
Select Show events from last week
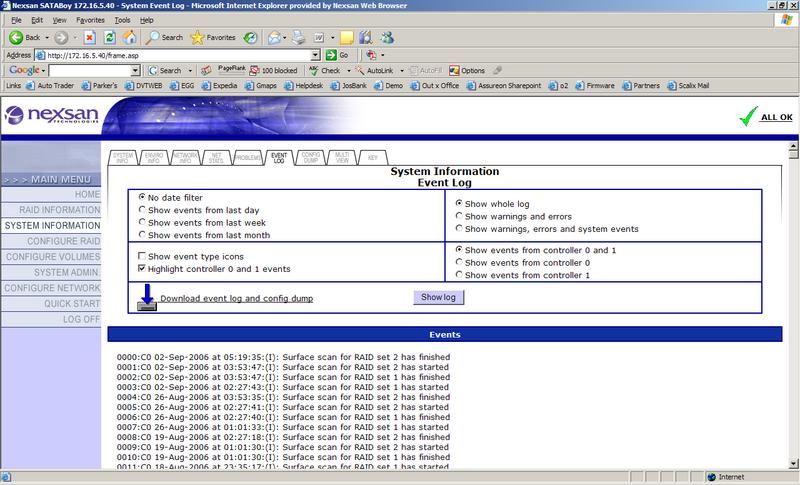(x=142, y=222)
